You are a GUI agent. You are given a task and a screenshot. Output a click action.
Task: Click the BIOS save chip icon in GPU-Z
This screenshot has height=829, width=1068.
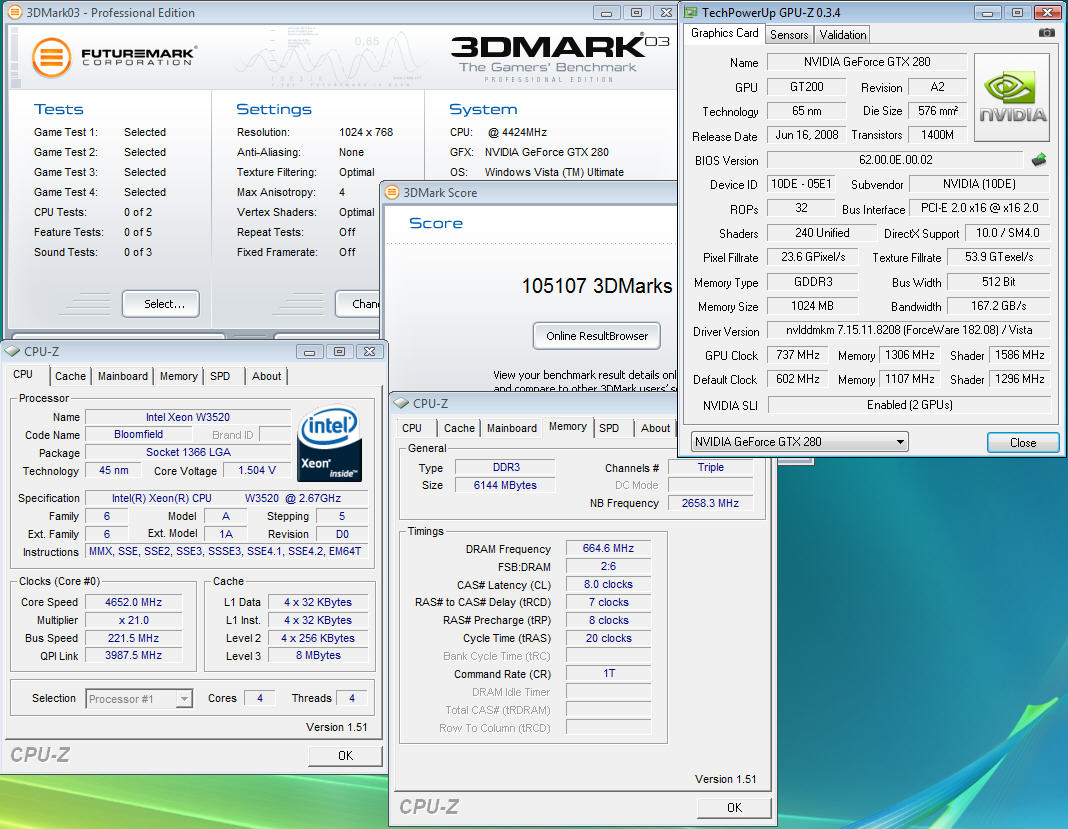1039,160
